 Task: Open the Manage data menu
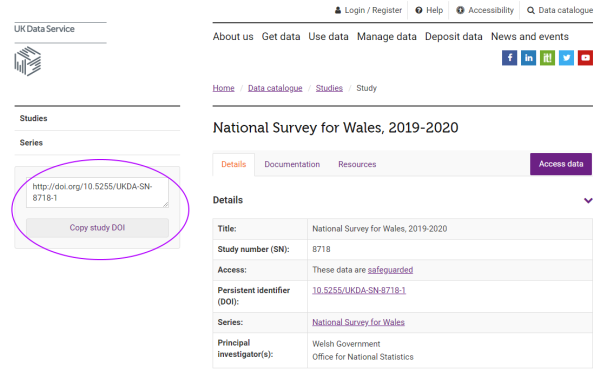coord(386,37)
